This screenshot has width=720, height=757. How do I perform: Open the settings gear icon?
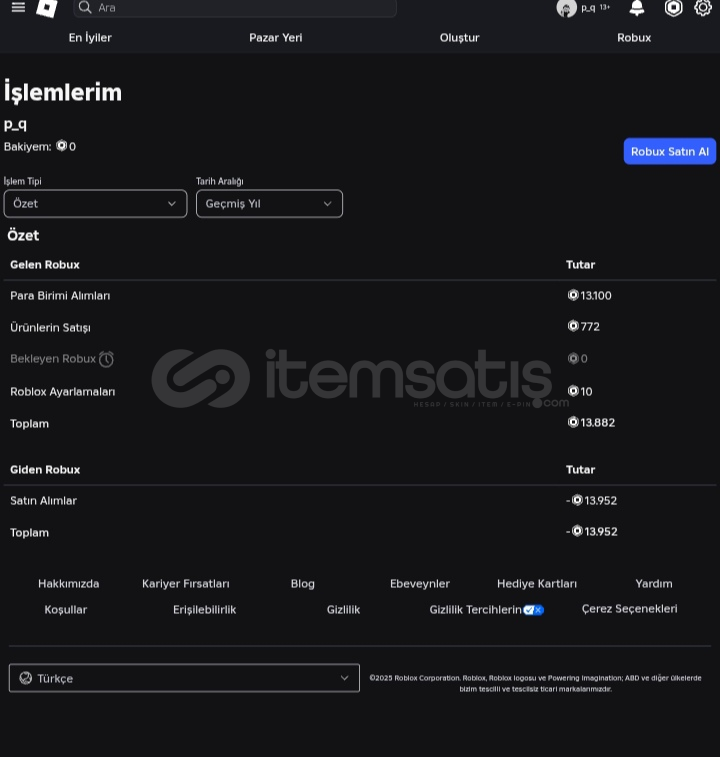click(x=703, y=8)
